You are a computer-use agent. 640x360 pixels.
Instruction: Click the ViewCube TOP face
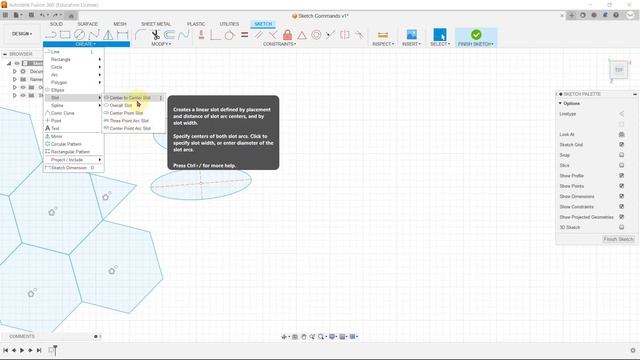pyautogui.click(x=619, y=70)
